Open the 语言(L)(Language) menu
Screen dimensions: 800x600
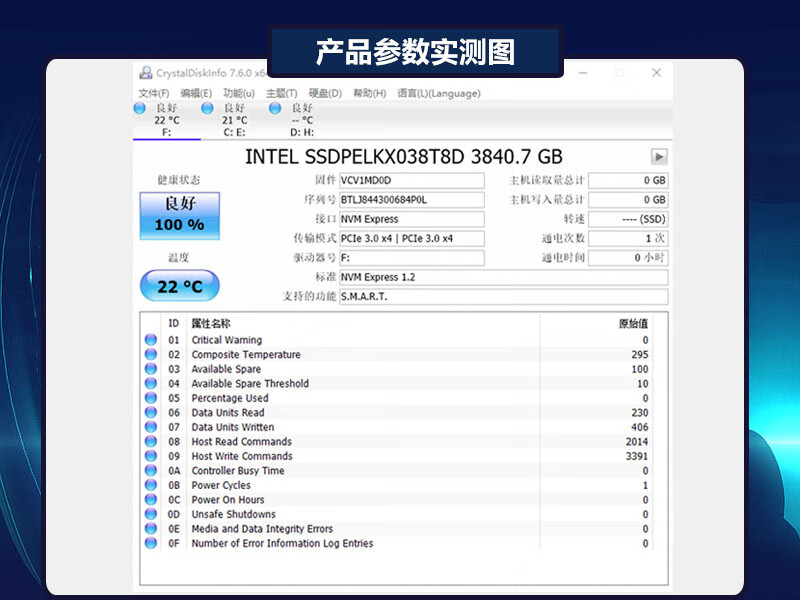tap(439, 93)
